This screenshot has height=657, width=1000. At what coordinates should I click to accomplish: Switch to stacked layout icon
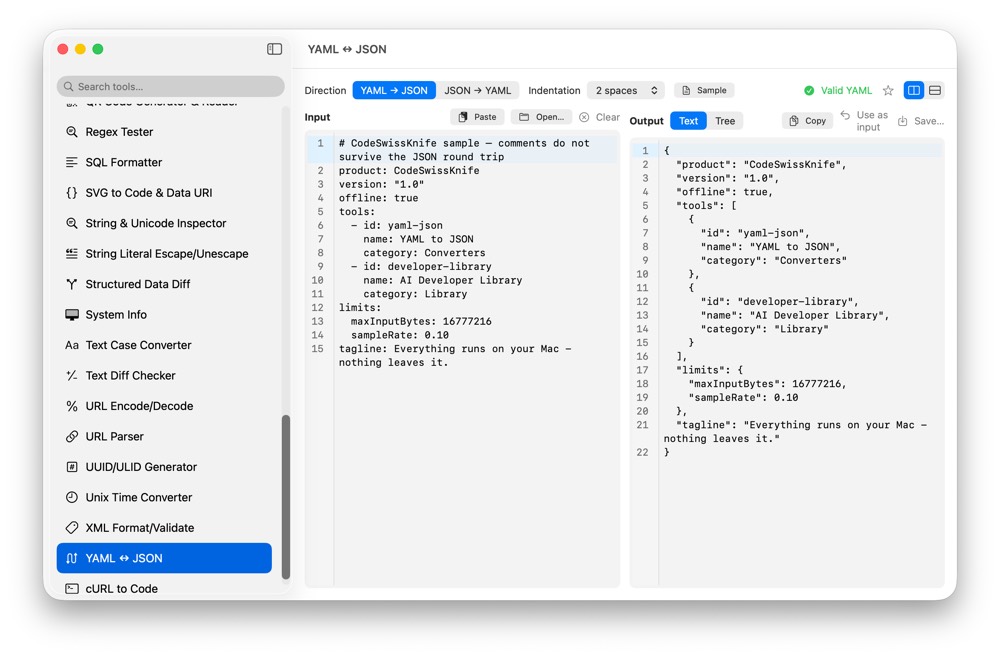pyautogui.click(x=935, y=91)
